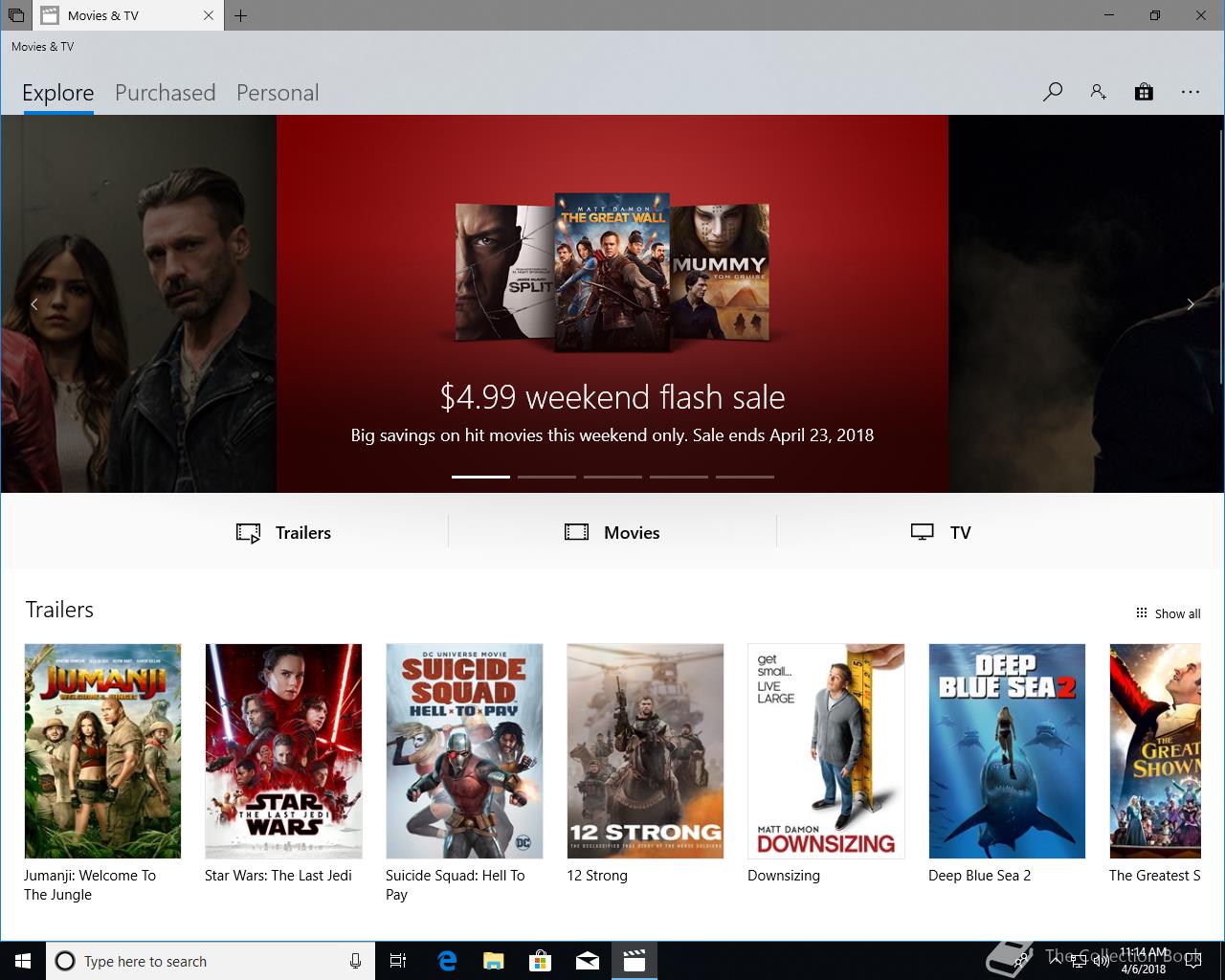The height and width of the screenshot is (980, 1225).
Task: Open Jumanji: Welcome To The Jungle poster
Action: pyautogui.click(x=102, y=751)
